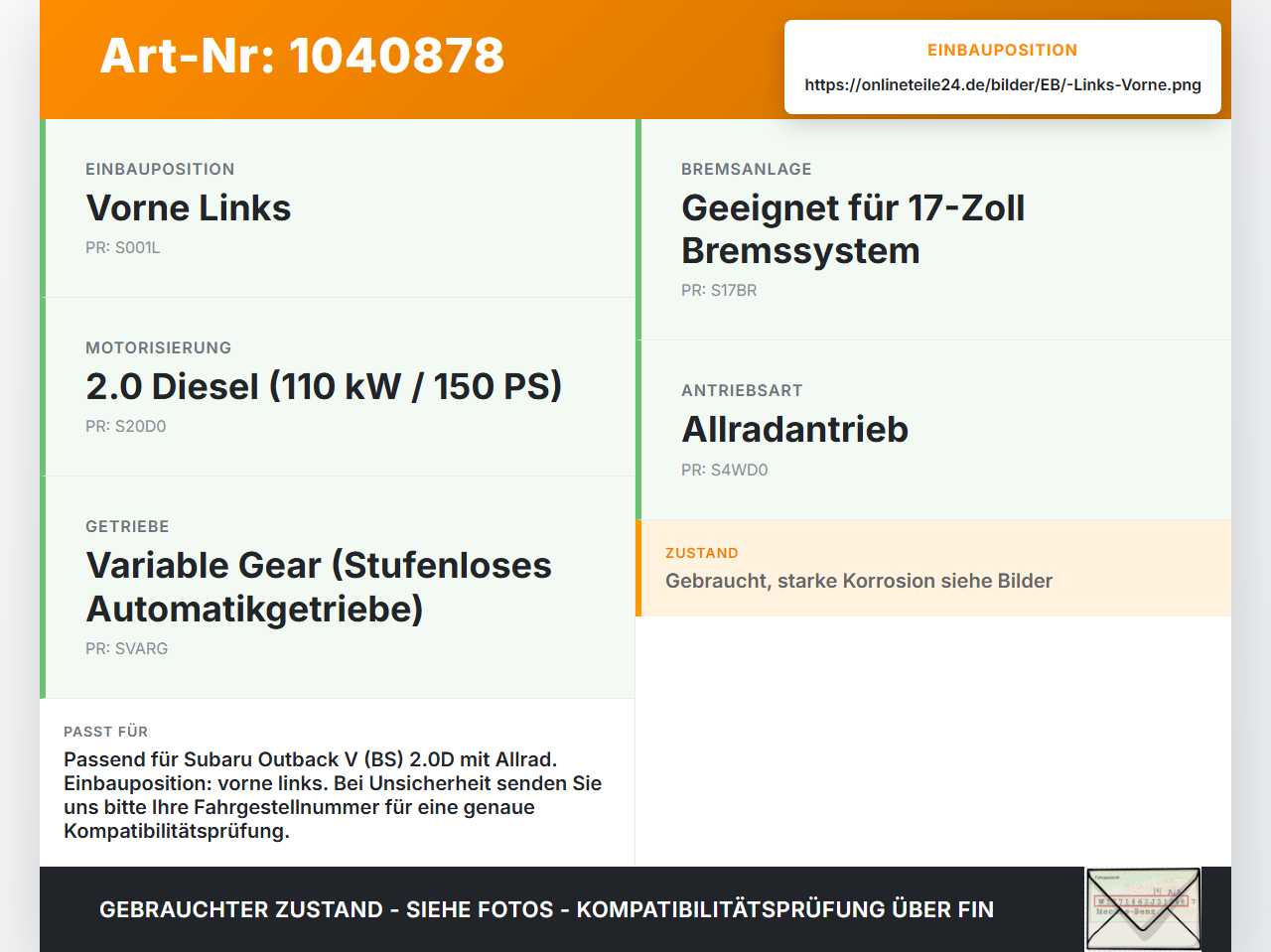Screen dimensions: 1271x952
Task: Click the Variable Gear (Stufenloses Automatikgetriebe) value
Action: coord(319,587)
